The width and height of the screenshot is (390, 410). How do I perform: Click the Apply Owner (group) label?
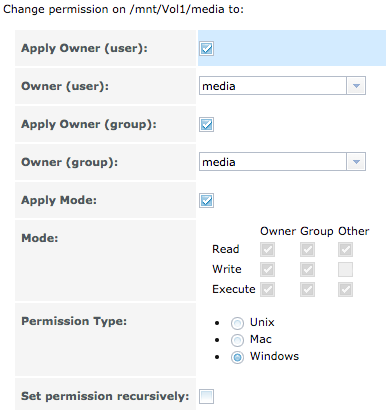click(89, 125)
